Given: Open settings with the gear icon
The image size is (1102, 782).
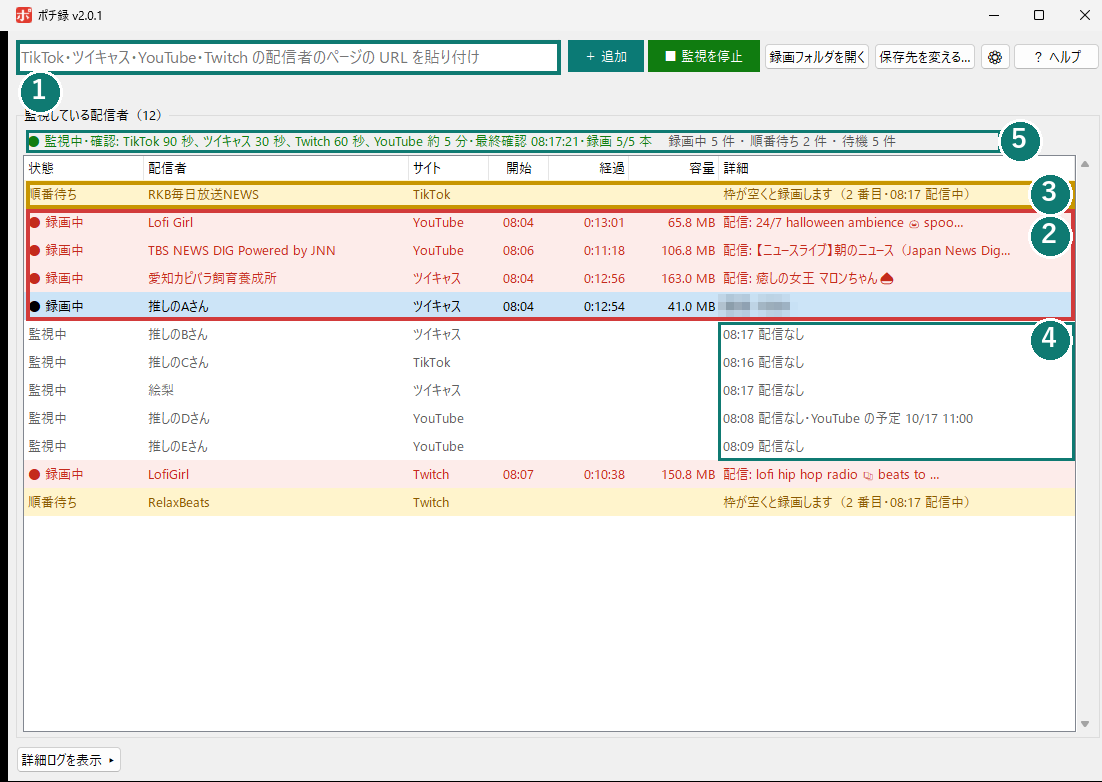Looking at the screenshot, I should tap(994, 57).
